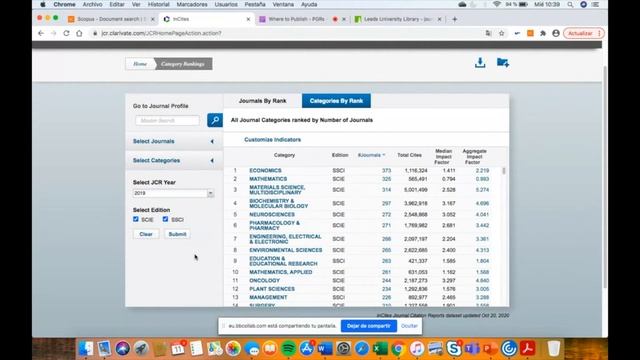Screen dimensions: 640x360
Task: Click the browser address bar URL
Action: (162, 33)
